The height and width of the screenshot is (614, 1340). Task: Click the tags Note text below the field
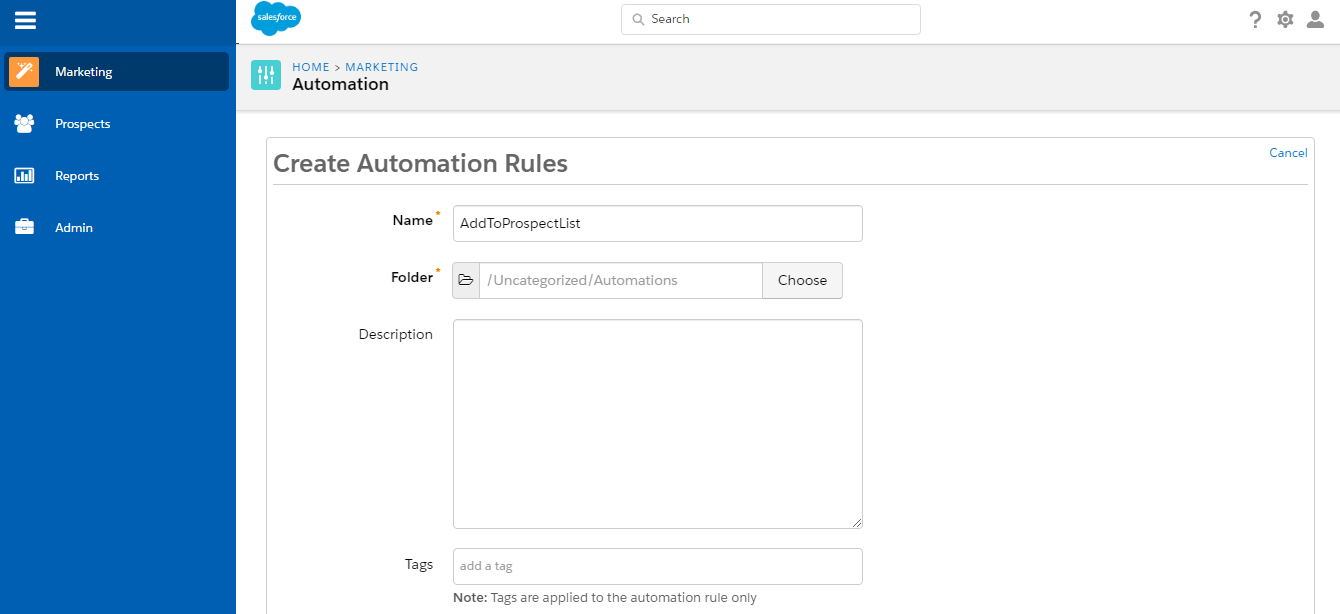pos(605,598)
